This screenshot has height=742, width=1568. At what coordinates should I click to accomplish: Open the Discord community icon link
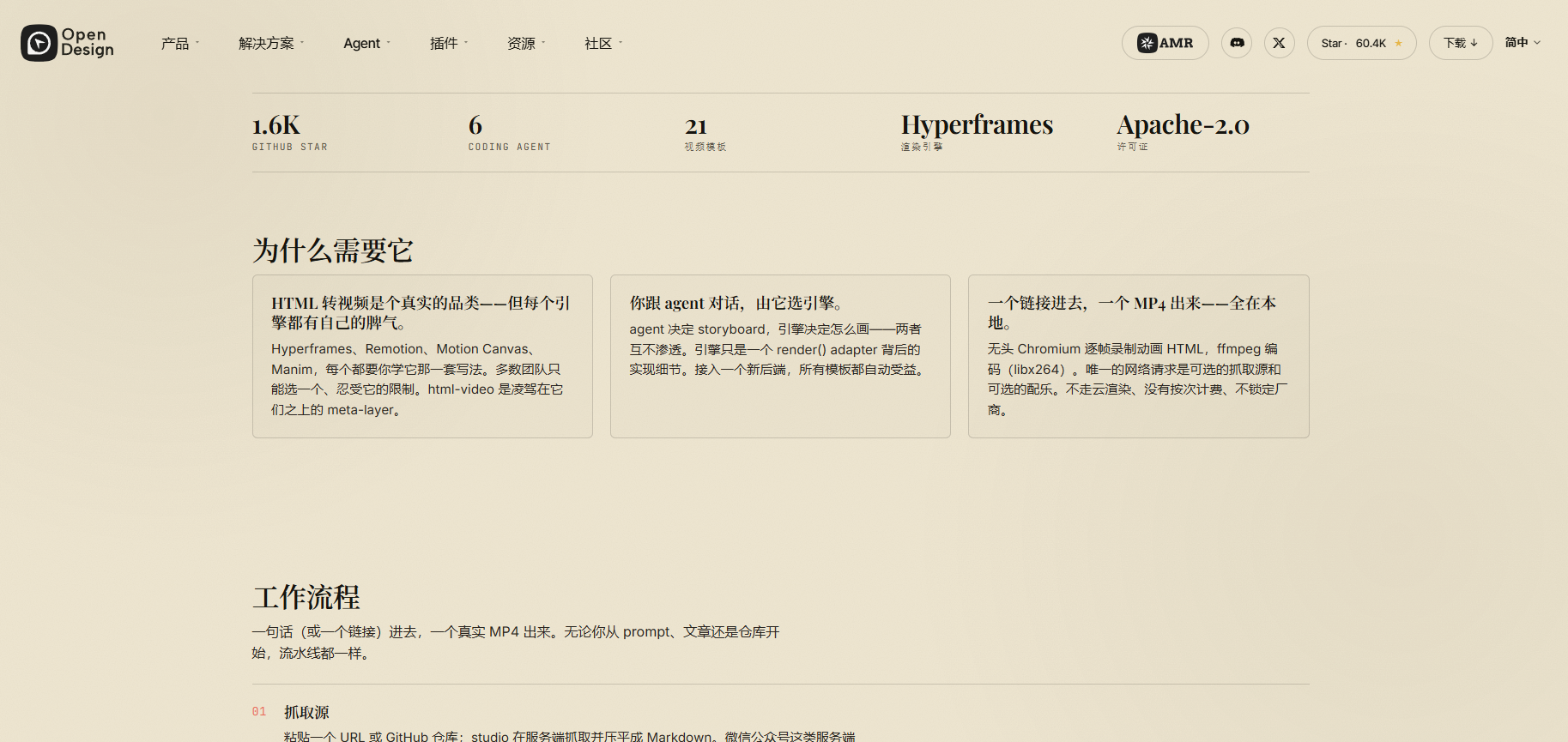pyautogui.click(x=1237, y=43)
